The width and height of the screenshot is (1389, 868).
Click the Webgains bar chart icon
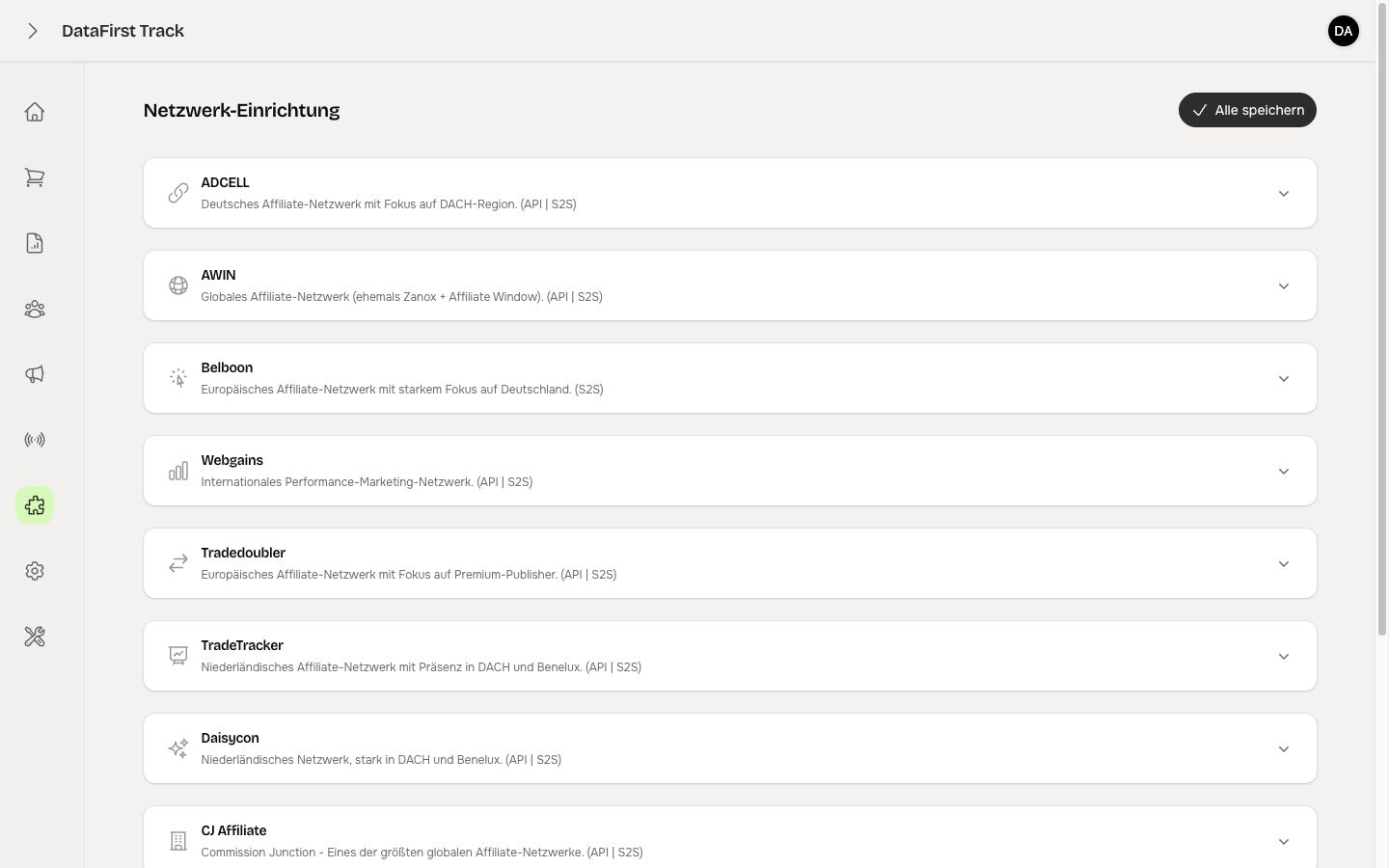coord(178,471)
